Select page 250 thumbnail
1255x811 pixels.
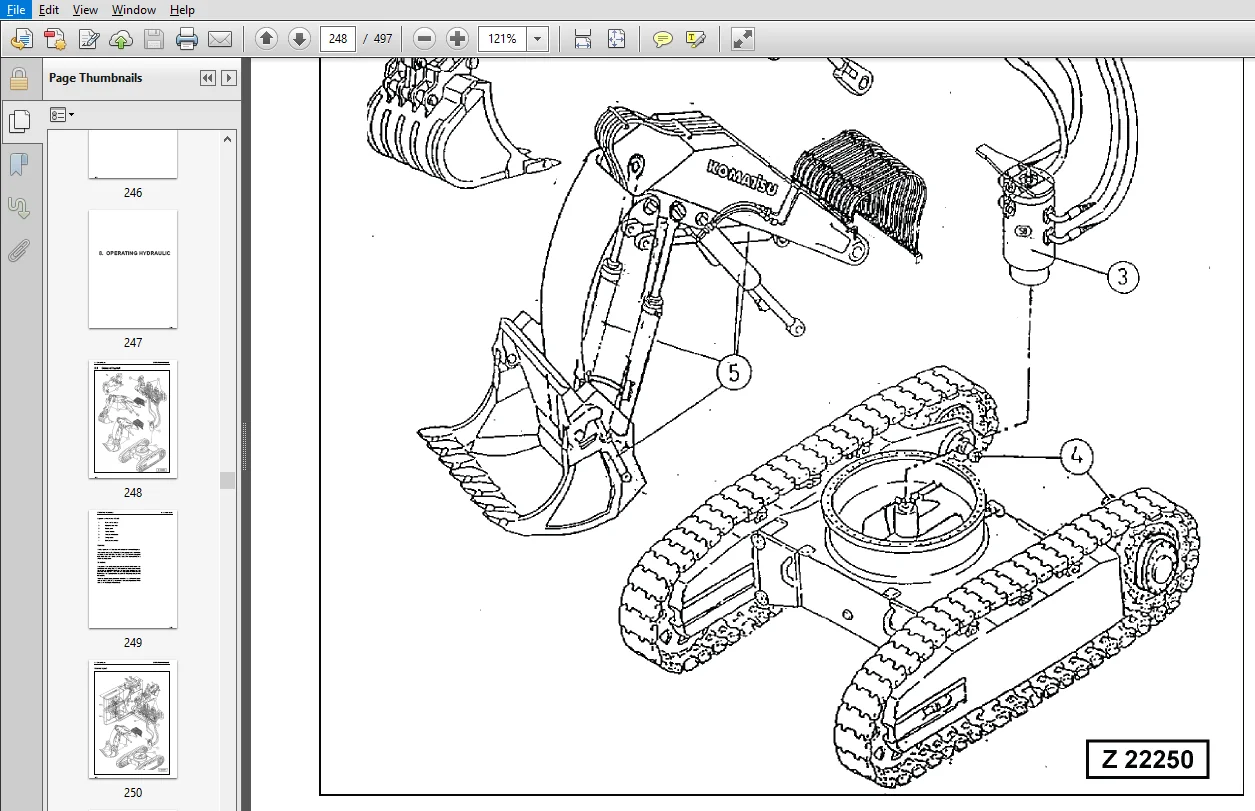pos(133,719)
